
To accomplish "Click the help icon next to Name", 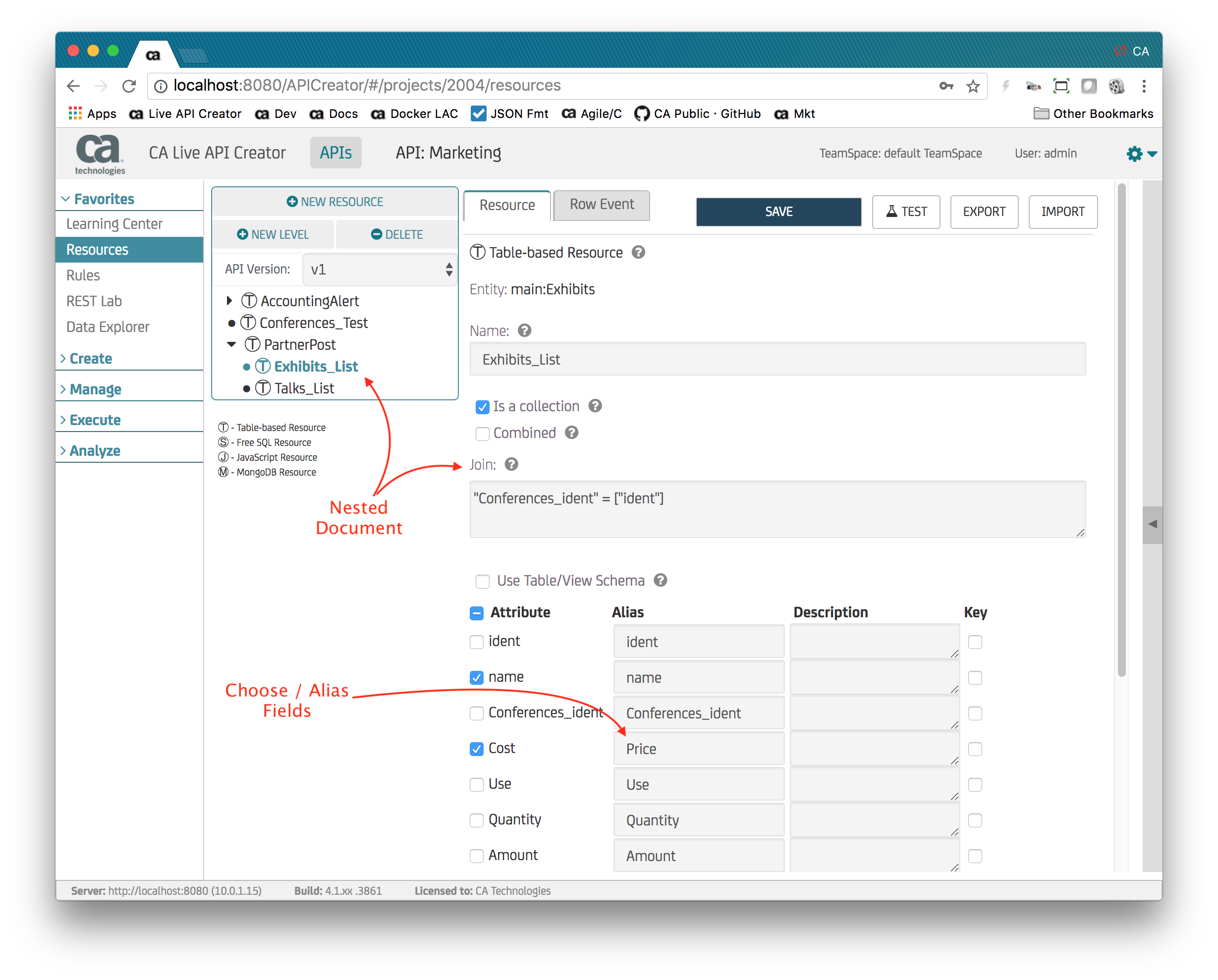I will coord(524,330).
